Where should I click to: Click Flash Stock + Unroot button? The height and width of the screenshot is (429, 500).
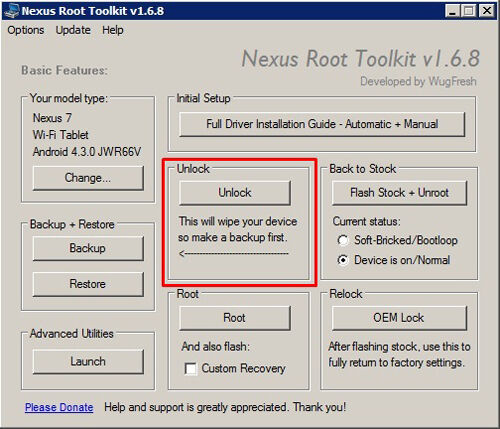[x=399, y=193]
